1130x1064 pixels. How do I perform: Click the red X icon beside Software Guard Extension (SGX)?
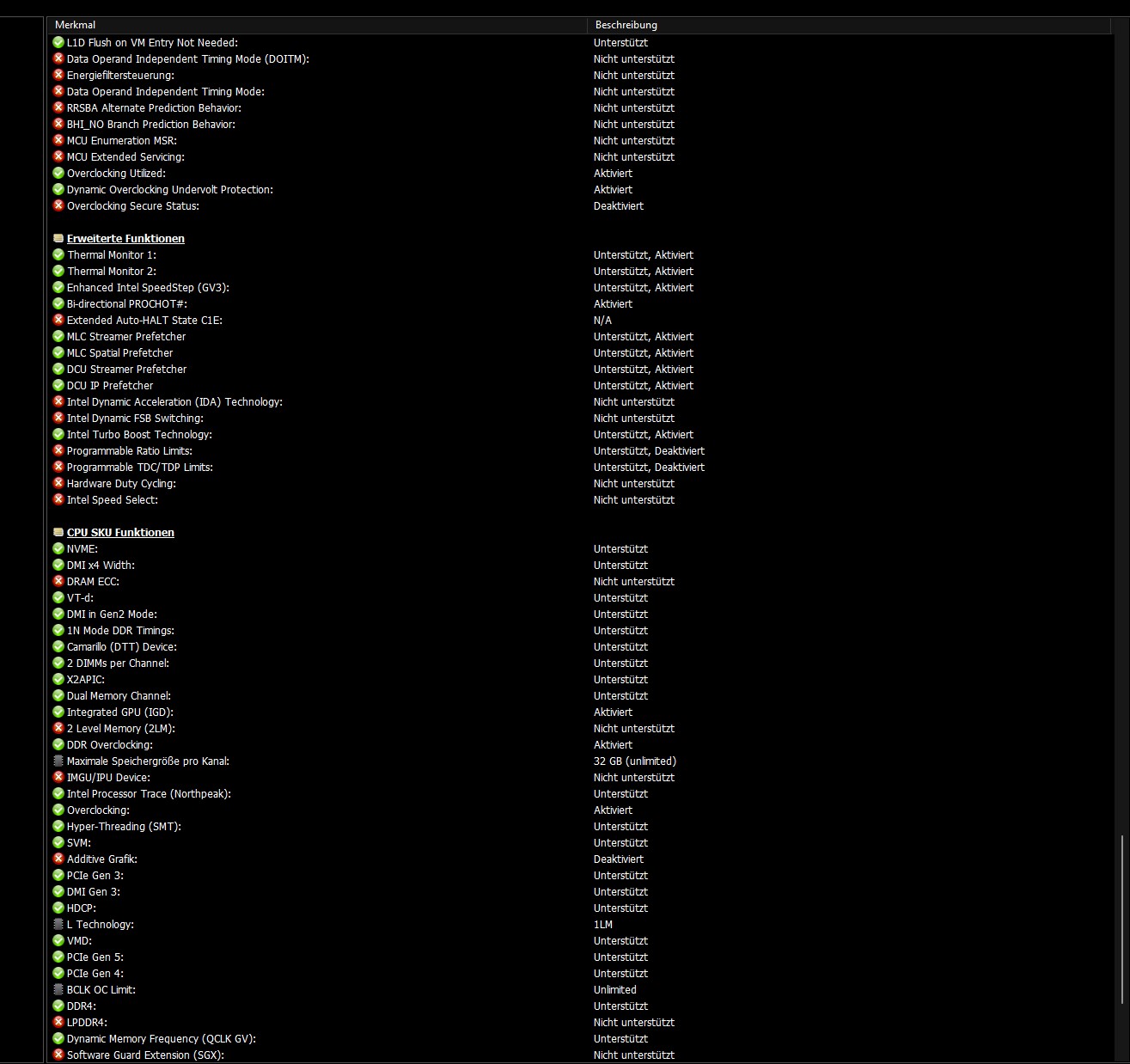tap(58, 1055)
